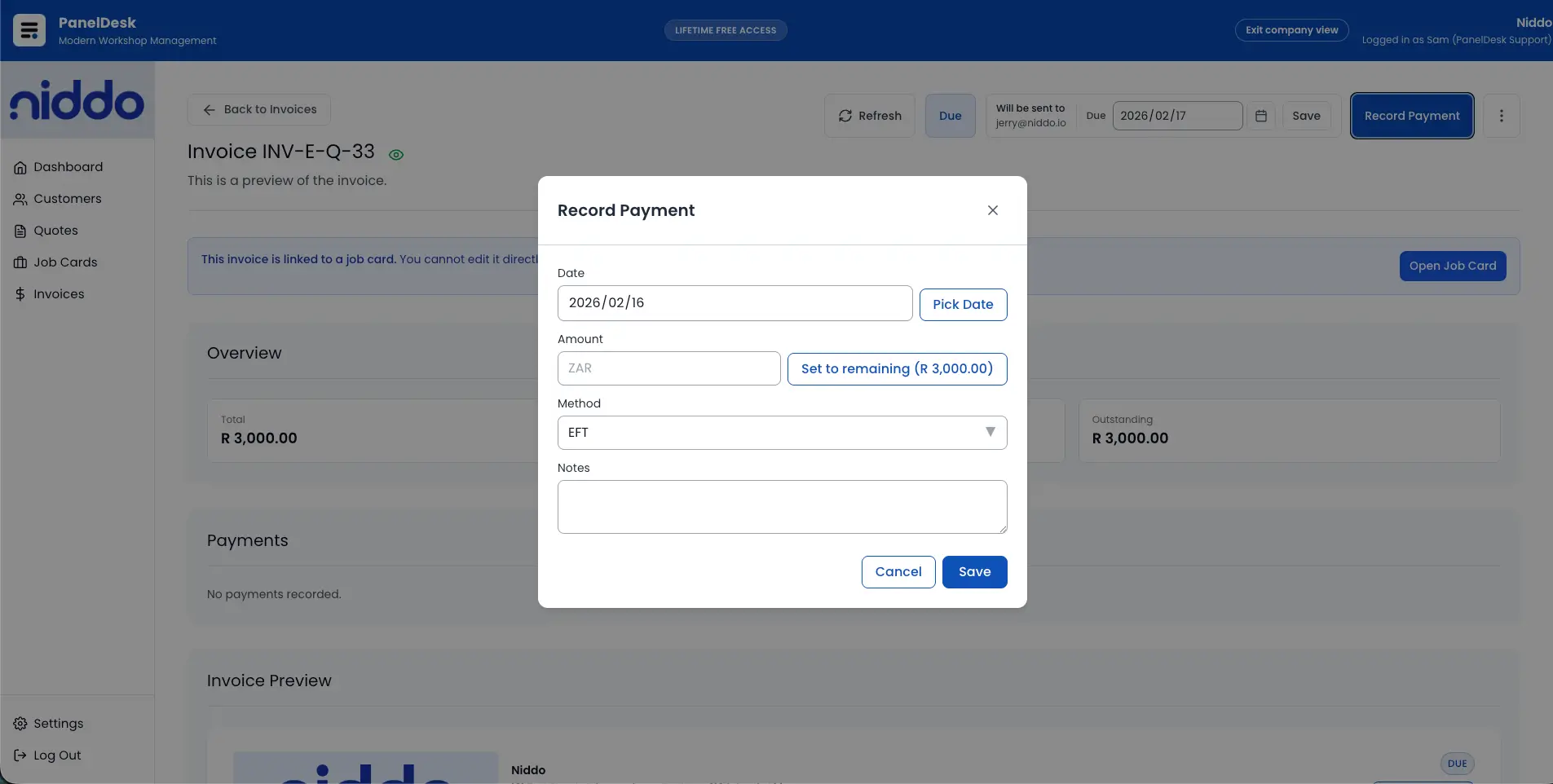Open the Dashboard from the sidebar
Image resolution: width=1553 pixels, height=784 pixels.
[x=68, y=166]
